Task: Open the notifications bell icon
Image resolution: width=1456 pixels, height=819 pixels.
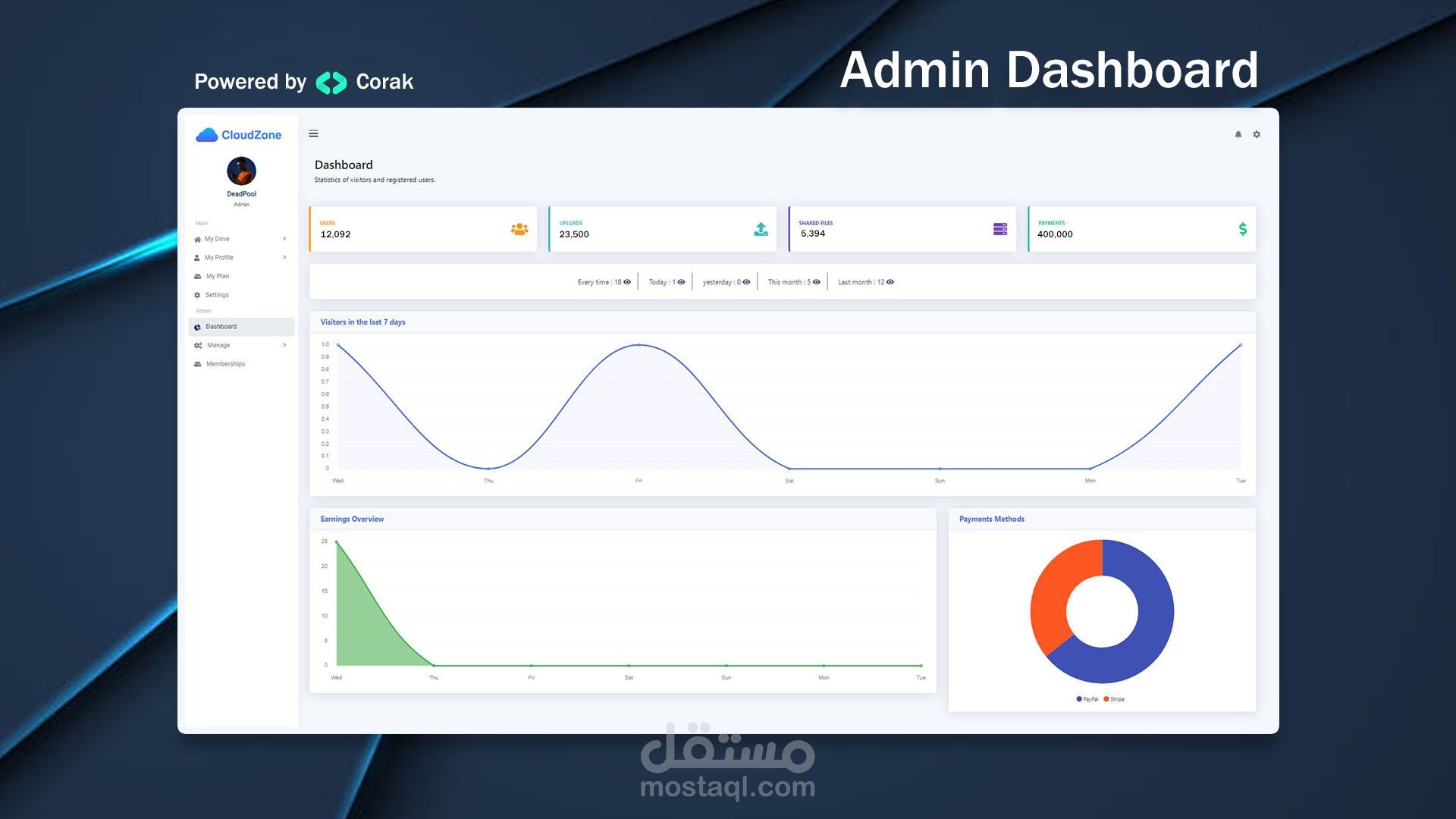Action: pos(1238,134)
